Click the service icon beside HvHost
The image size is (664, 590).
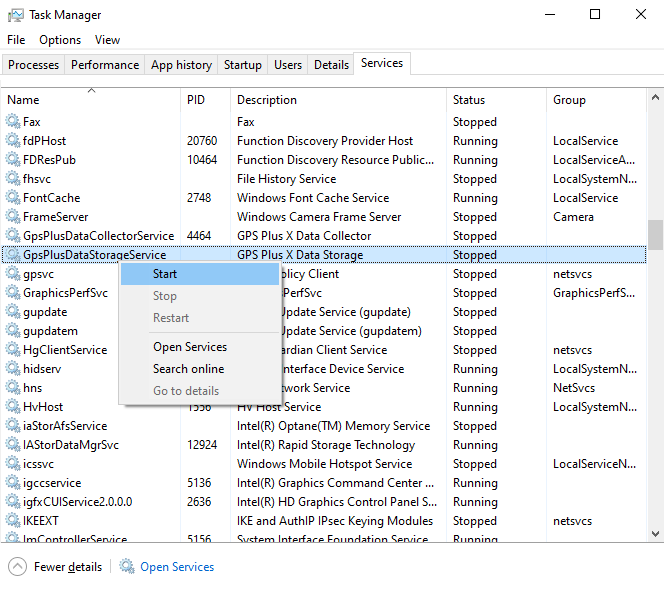point(13,407)
